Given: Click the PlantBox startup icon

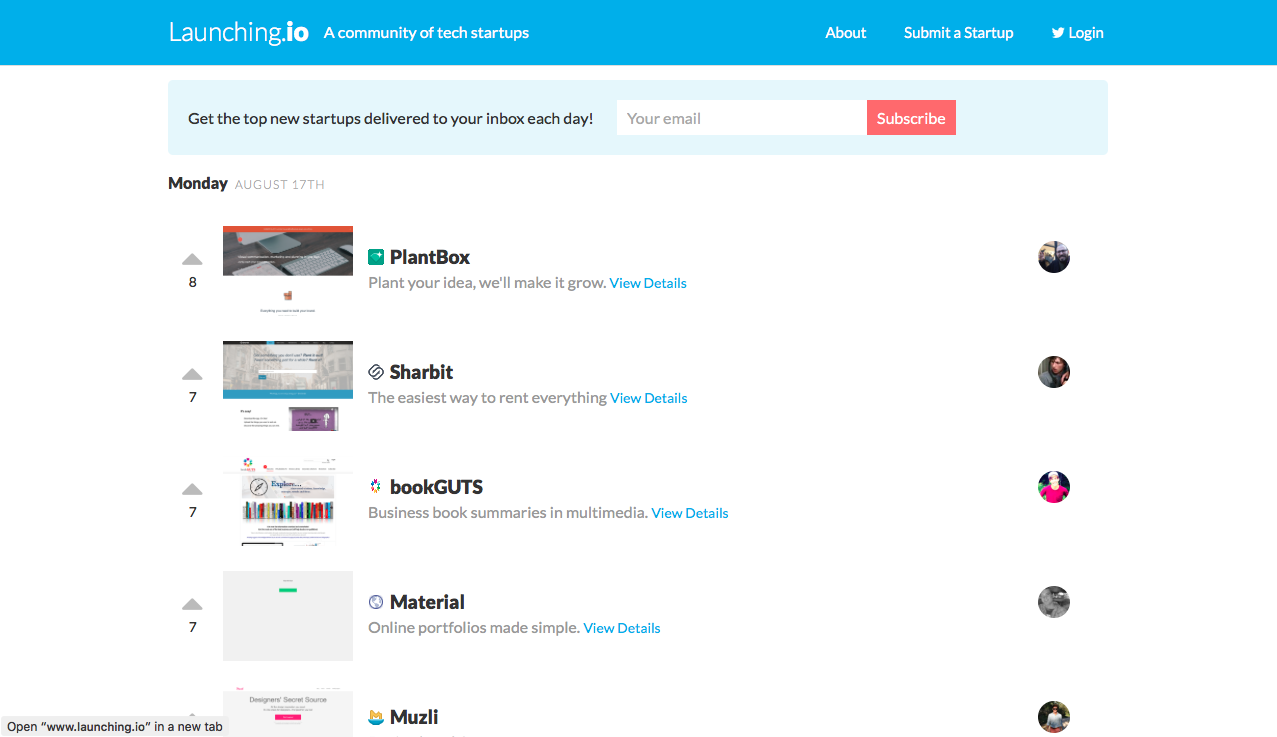Looking at the screenshot, I should (378, 256).
